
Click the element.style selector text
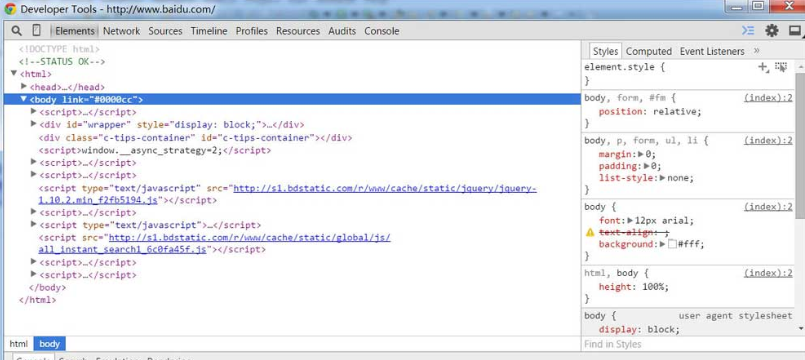pyautogui.click(x=619, y=67)
